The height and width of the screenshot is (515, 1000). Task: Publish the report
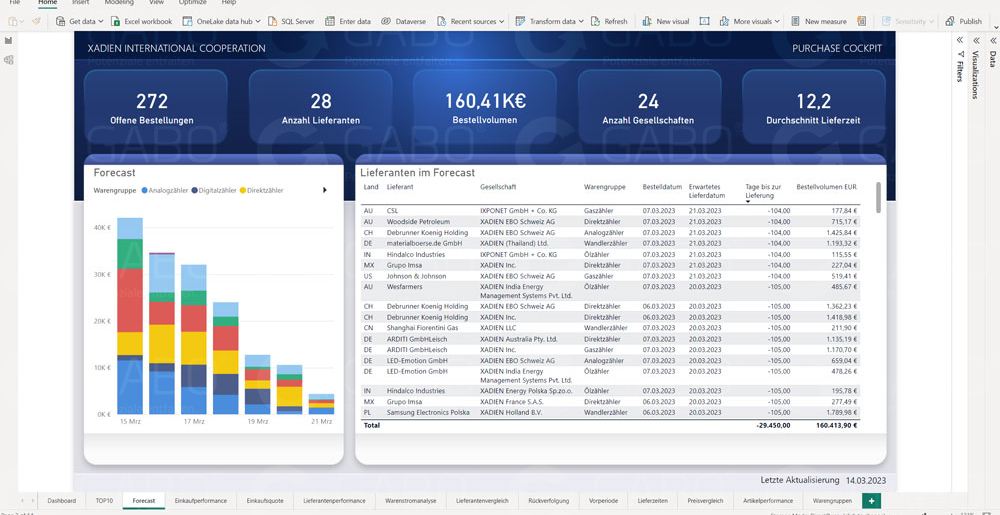(x=964, y=21)
